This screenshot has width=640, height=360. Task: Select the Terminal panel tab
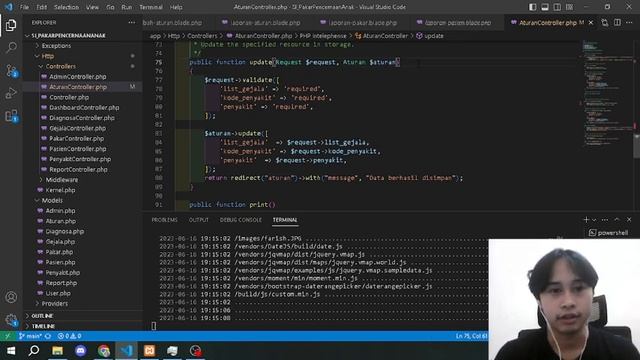[x=285, y=220]
